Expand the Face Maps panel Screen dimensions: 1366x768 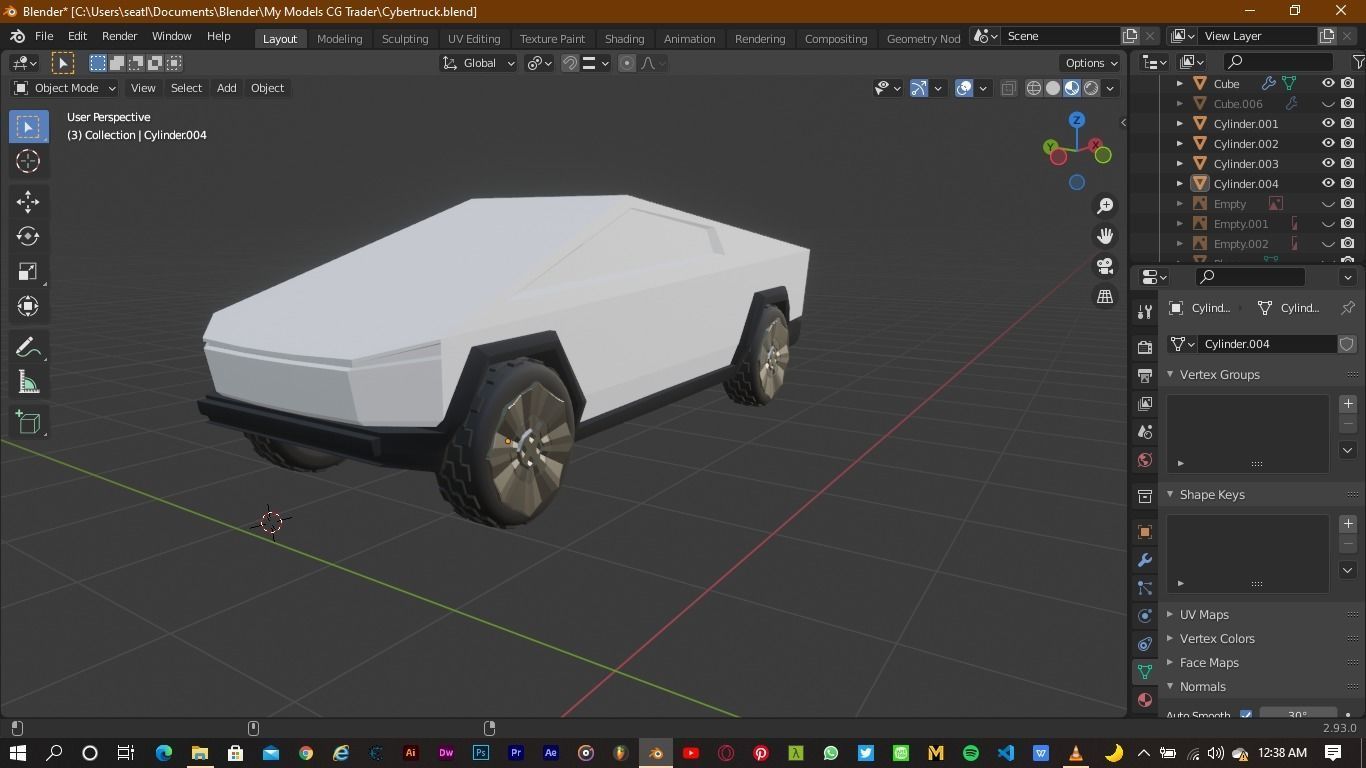point(1170,663)
